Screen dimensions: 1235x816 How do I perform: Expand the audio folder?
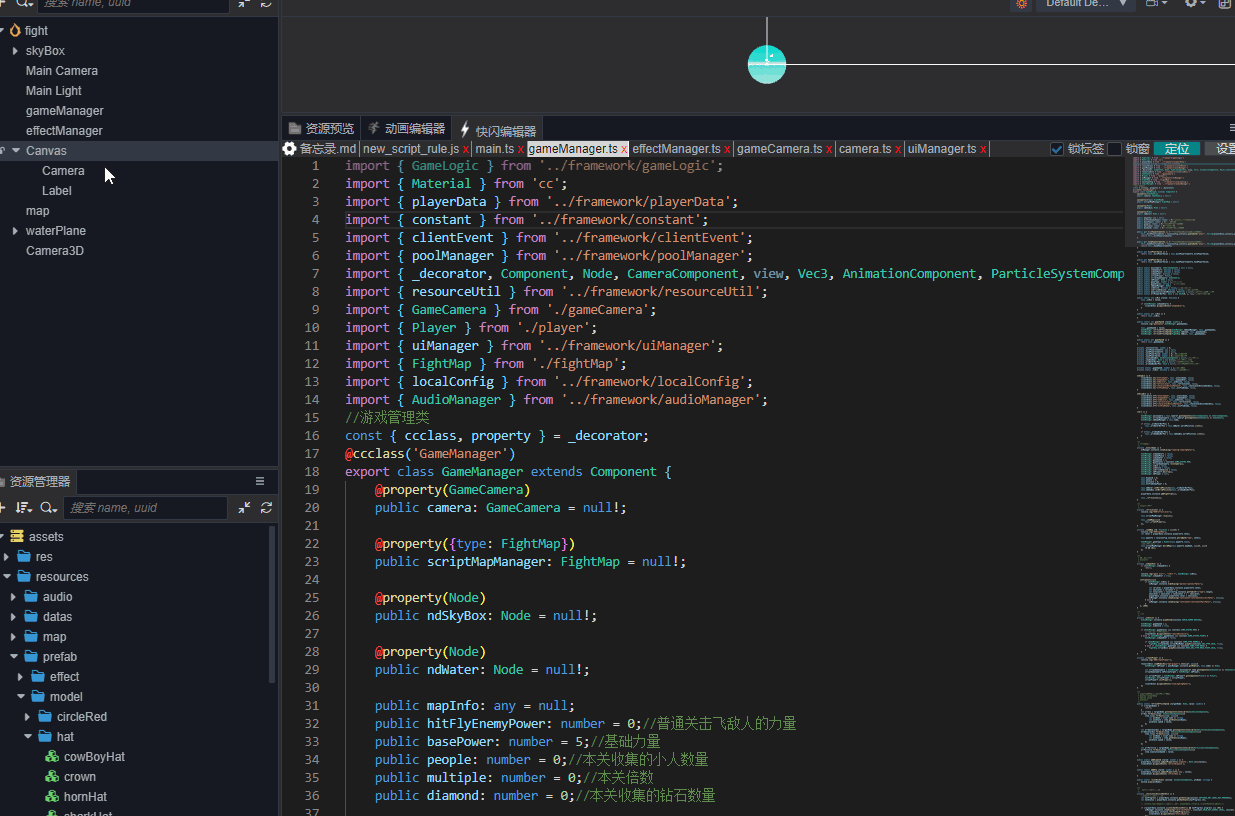(13, 597)
